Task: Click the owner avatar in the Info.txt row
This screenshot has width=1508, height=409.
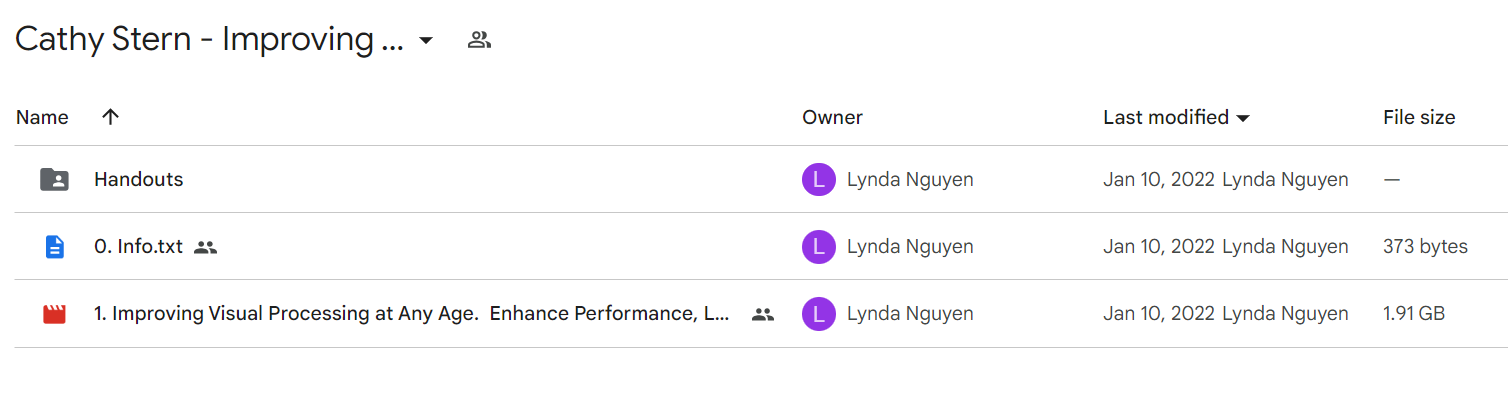Action: [x=819, y=247]
